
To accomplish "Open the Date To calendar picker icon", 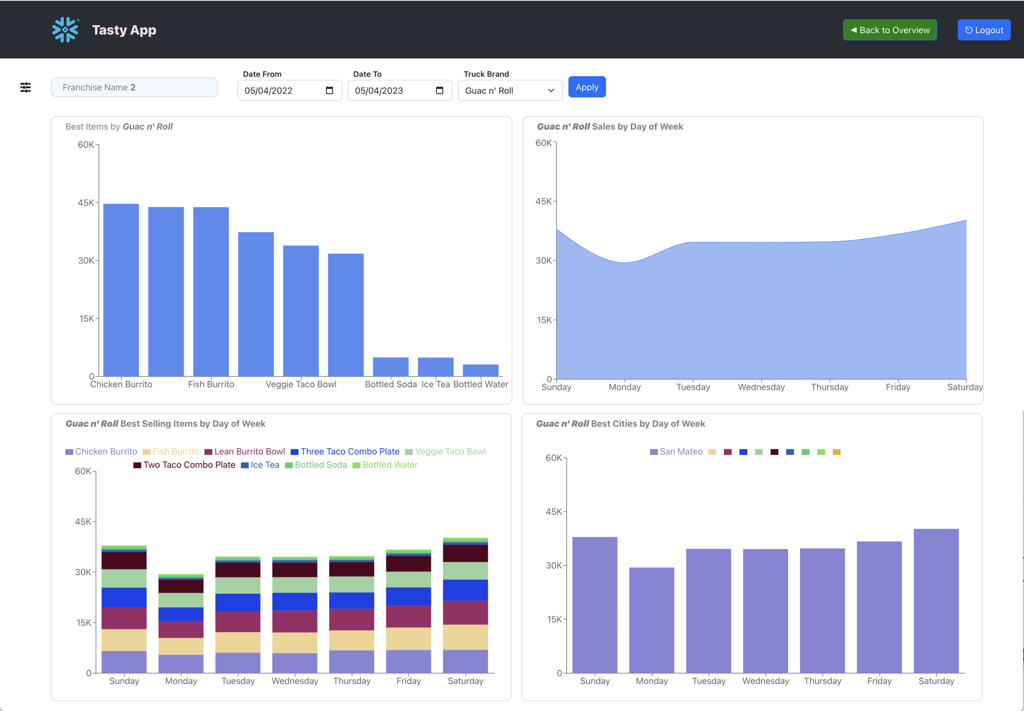I will click(x=439, y=91).
